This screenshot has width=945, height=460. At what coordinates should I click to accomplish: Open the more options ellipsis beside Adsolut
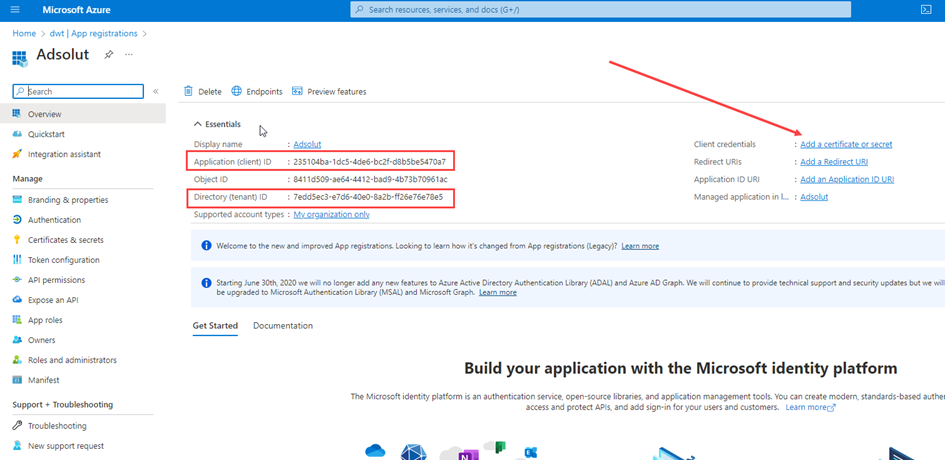coord(129,54)
